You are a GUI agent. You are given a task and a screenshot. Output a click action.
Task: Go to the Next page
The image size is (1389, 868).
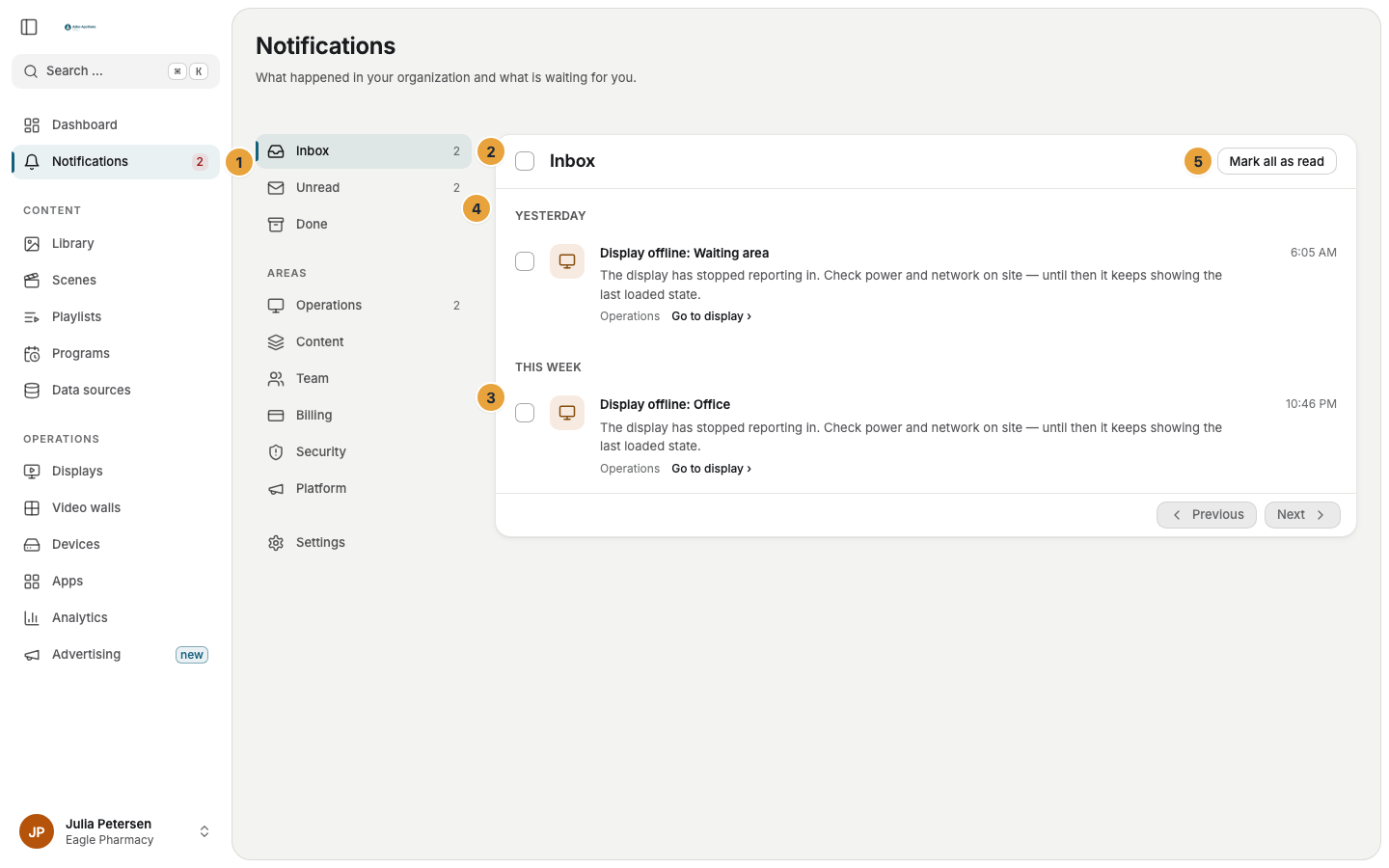[x=1302, y=515]
